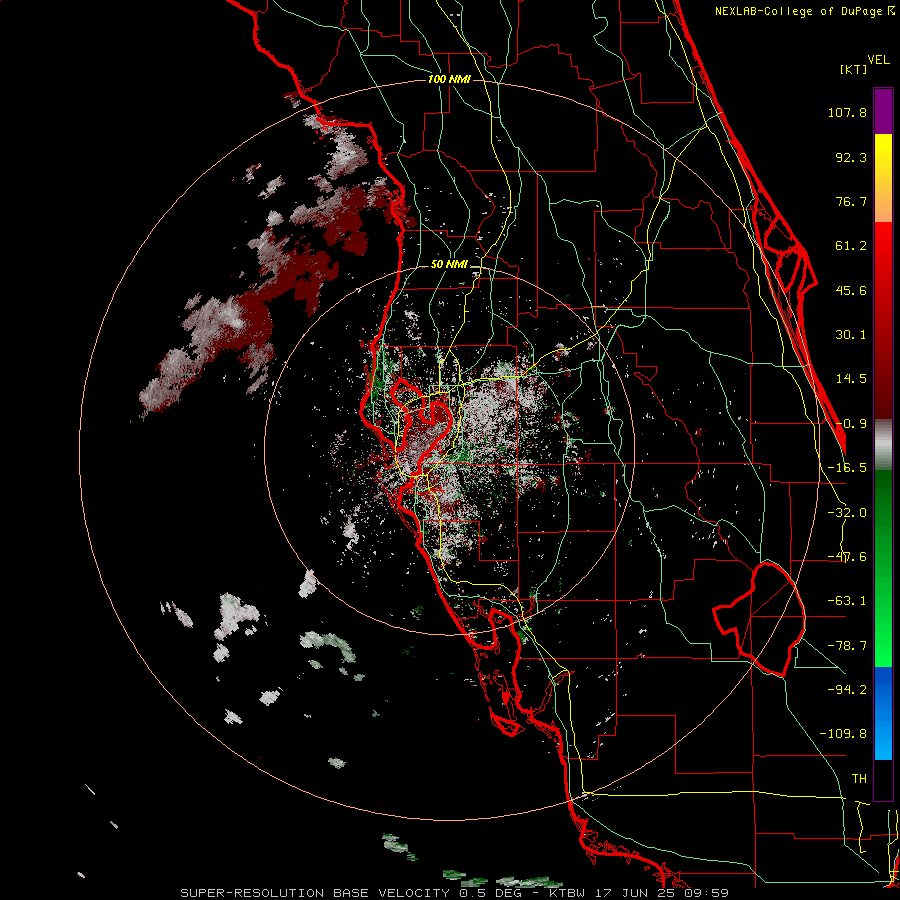Select the 107.8 value on the velocity scale

(847, 112)
